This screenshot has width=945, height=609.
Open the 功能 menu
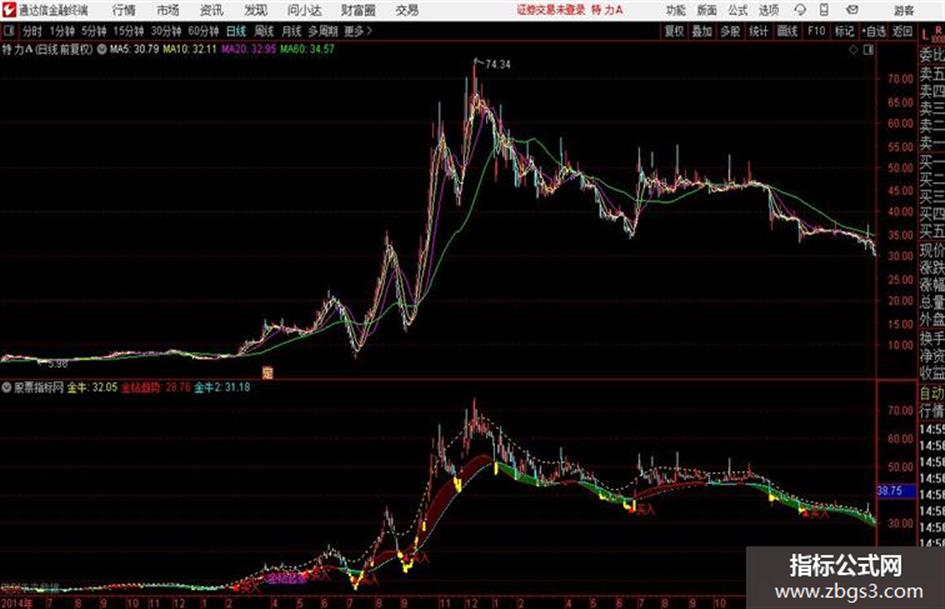(676, 10)
